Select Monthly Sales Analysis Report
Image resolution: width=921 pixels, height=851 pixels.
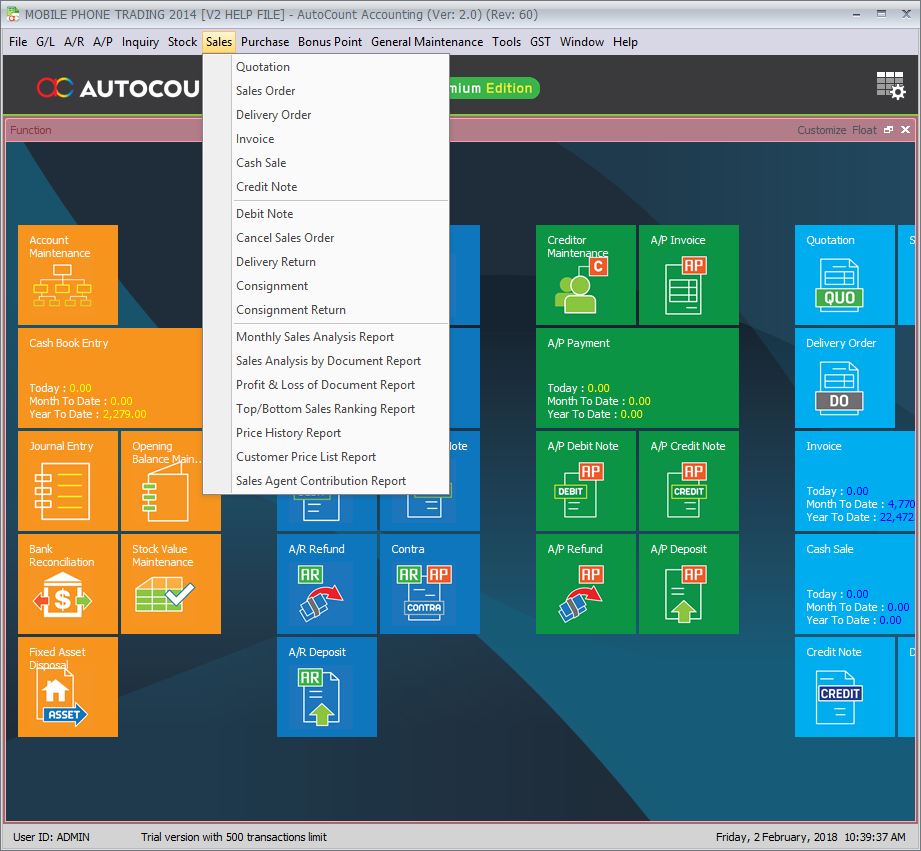315,337
